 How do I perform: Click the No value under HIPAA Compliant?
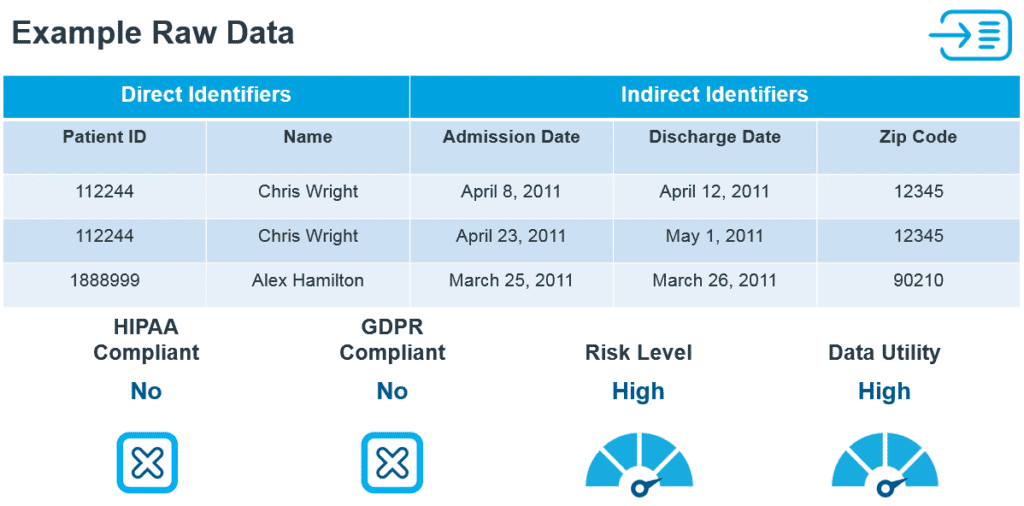pyautogui.click(x=146, y=391)
